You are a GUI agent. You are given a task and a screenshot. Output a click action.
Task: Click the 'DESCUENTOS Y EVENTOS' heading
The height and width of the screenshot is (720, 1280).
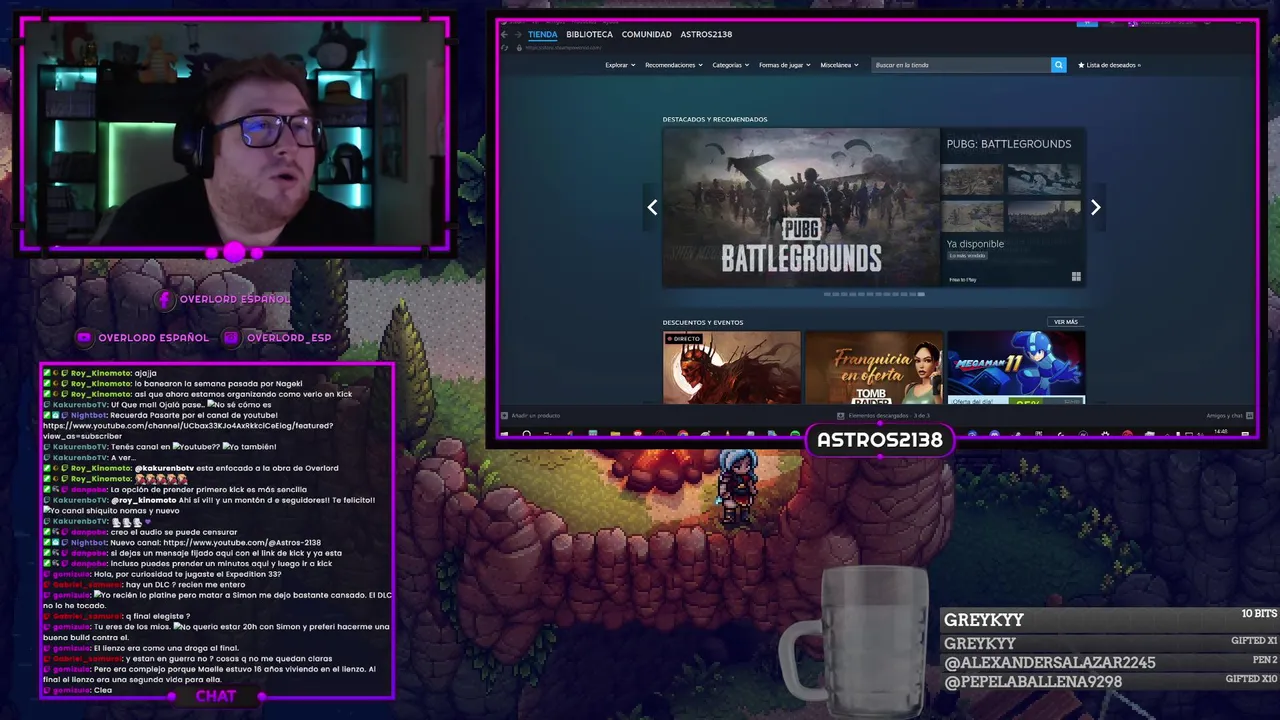pyautogui.click(x=703, y=322)
